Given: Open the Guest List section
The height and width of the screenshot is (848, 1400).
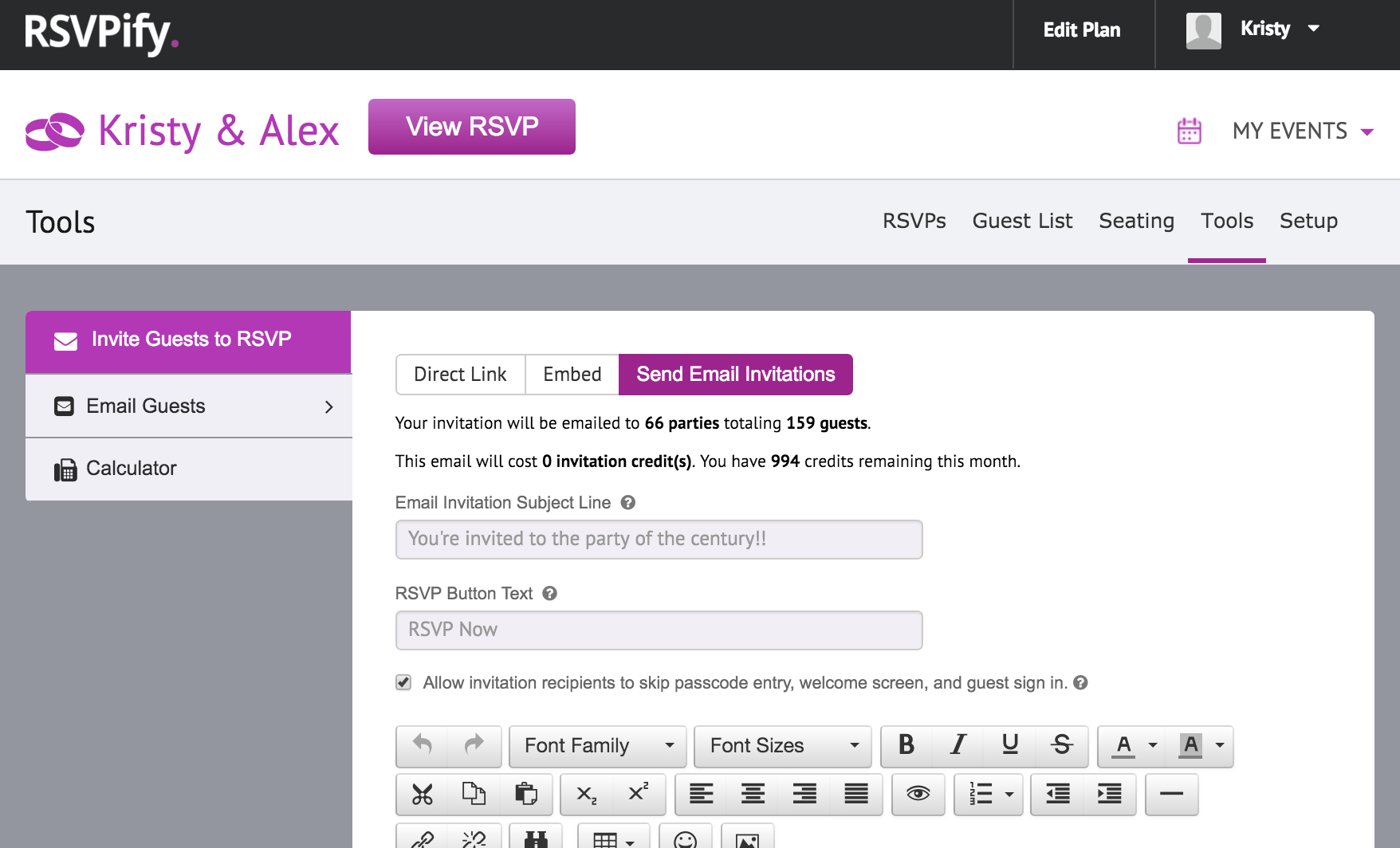Looking at the screenshot, I should click(x=1022, y=221).
